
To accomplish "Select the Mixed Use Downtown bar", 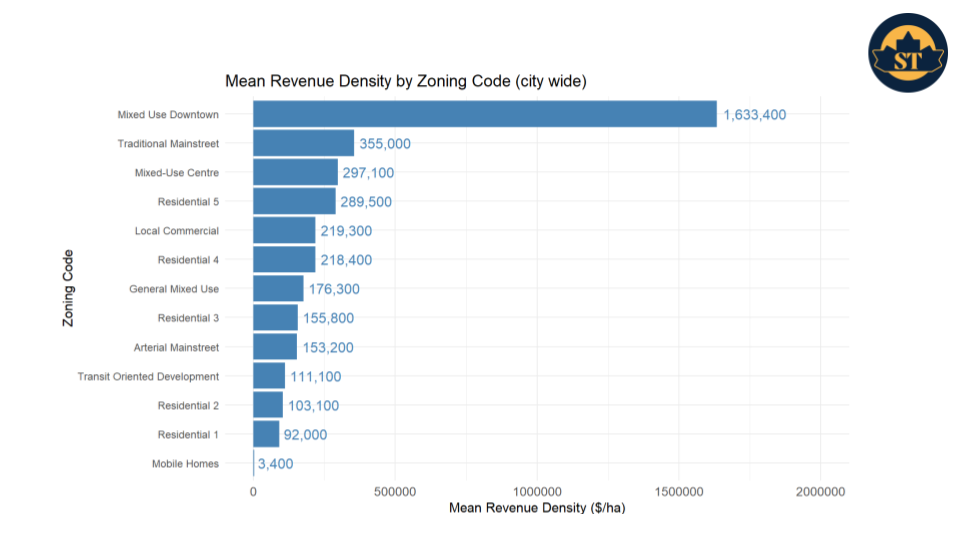I will (484, 114).
